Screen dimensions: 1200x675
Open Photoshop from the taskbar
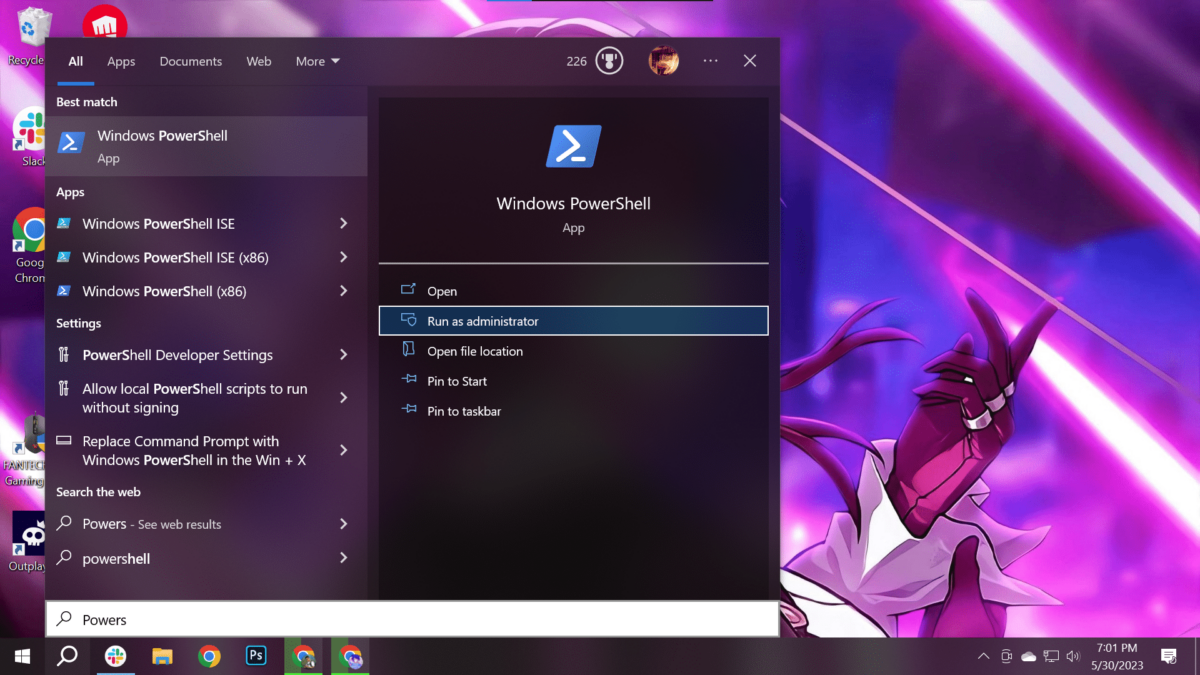click(256, 656)
